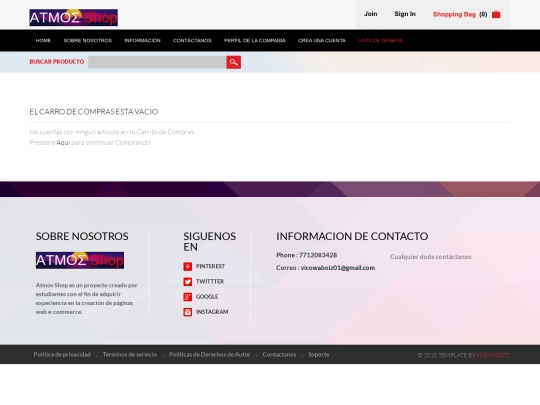Click the Aqui link to continue shopping
The image size is (540, 405).
click(63, 142)
